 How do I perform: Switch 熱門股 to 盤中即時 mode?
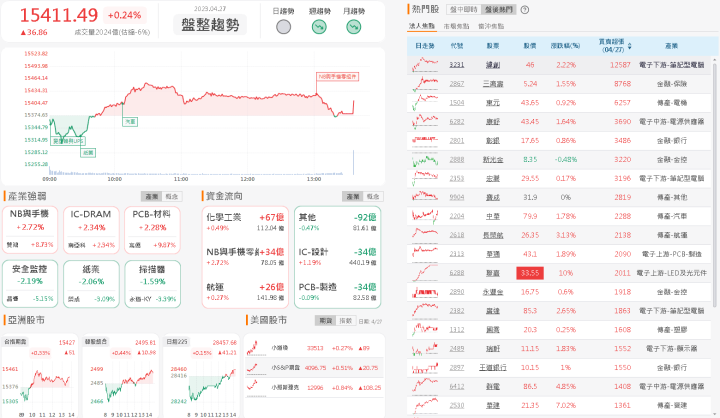[463, 10]
